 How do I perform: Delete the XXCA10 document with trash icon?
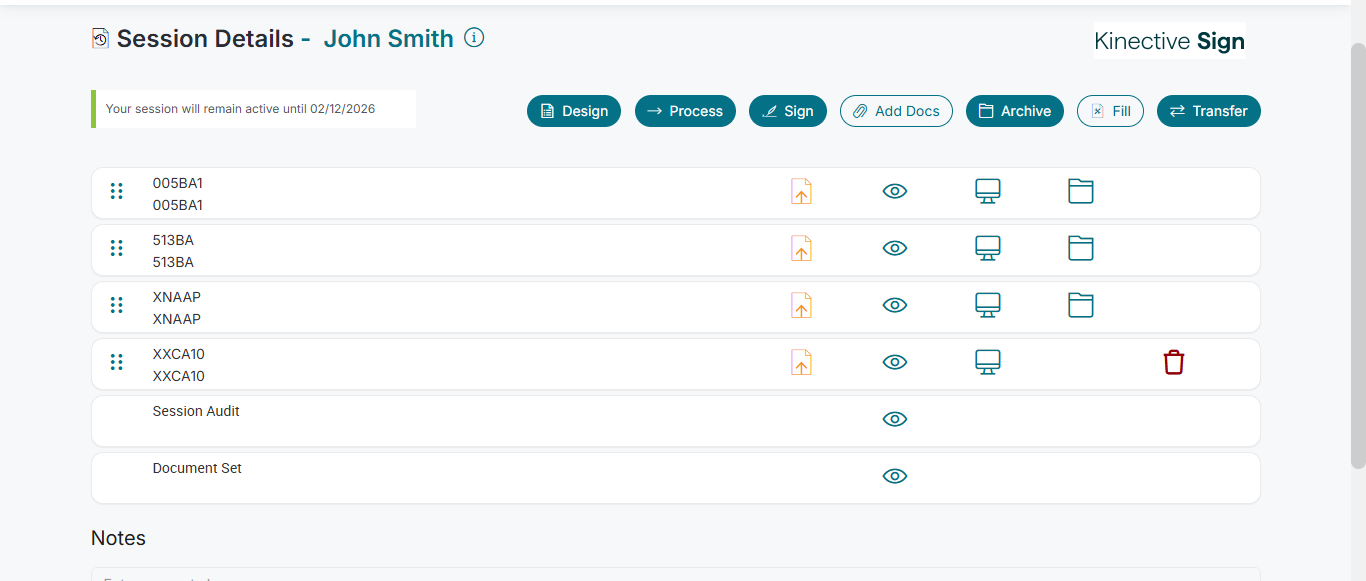click(x=1174, y=362)
